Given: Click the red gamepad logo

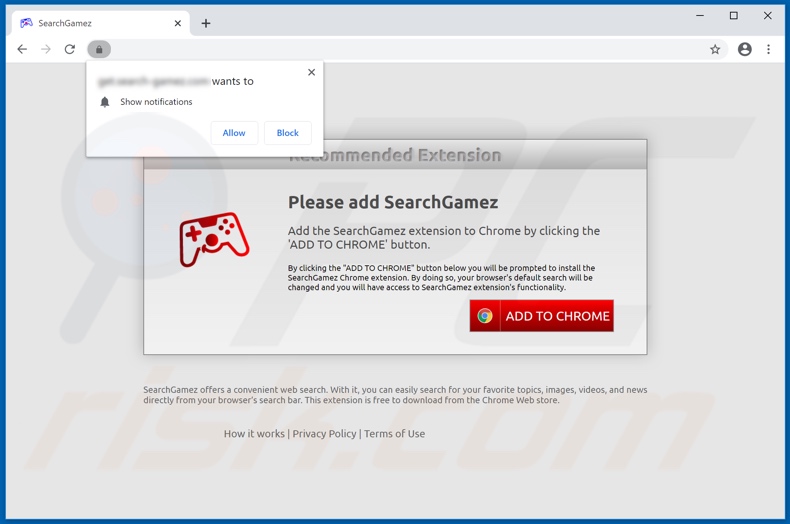Looking at the screenshot, I should point(214,239).
